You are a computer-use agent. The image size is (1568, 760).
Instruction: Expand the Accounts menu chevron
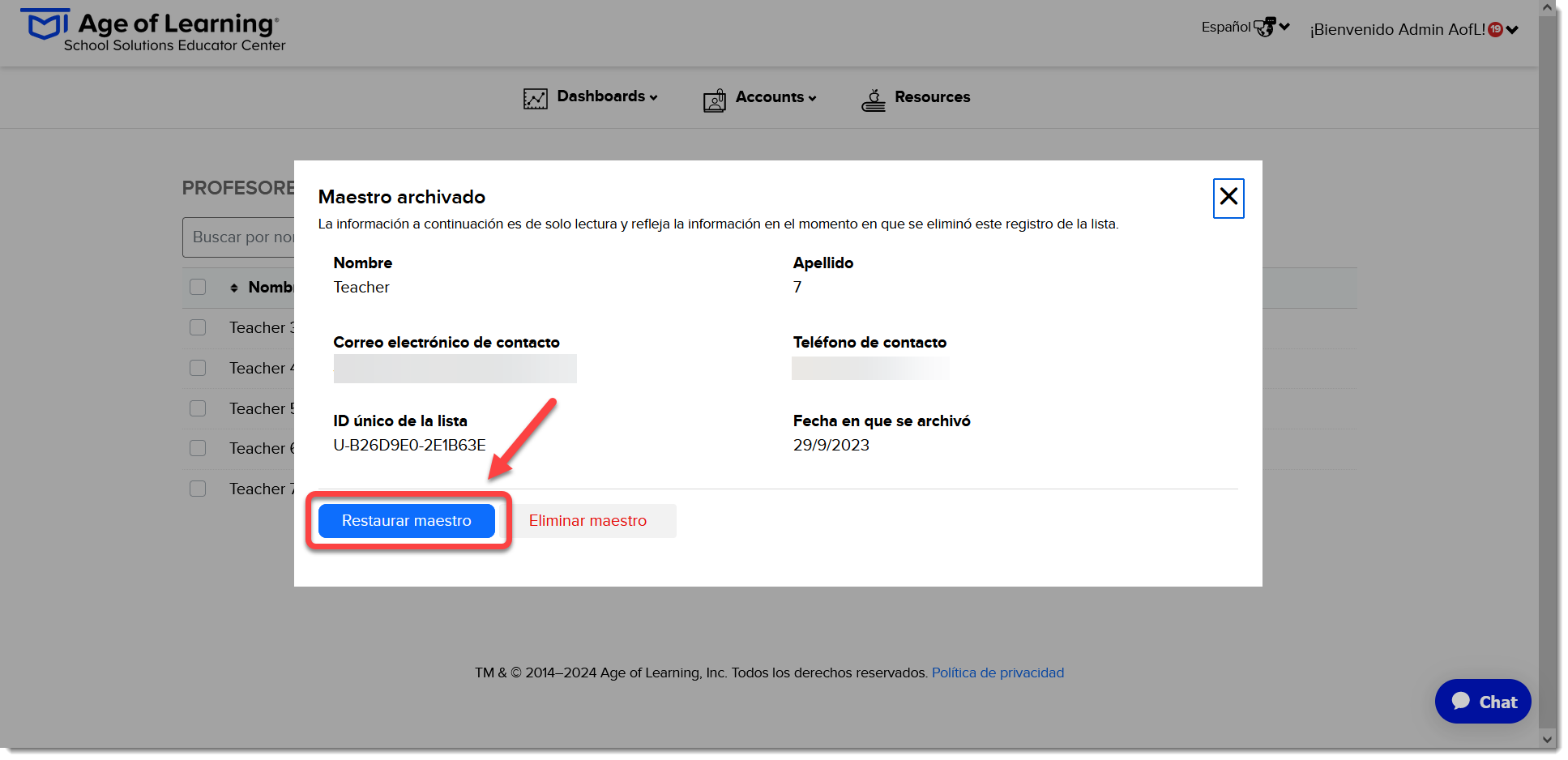click(x=812, y=98)
